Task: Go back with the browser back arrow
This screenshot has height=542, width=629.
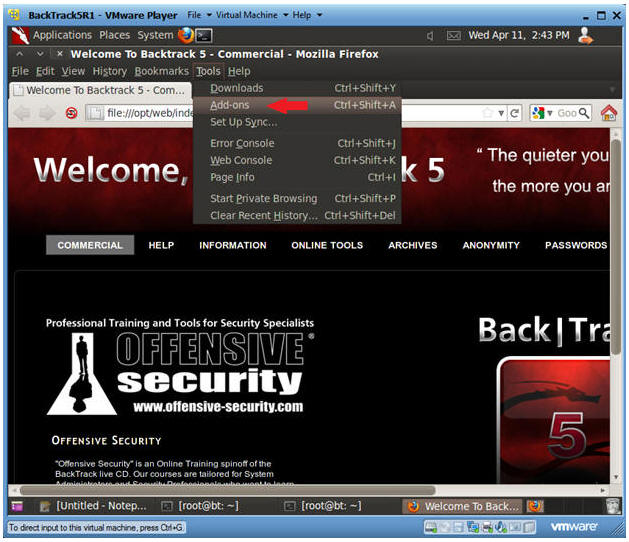Action: (22, 113)
